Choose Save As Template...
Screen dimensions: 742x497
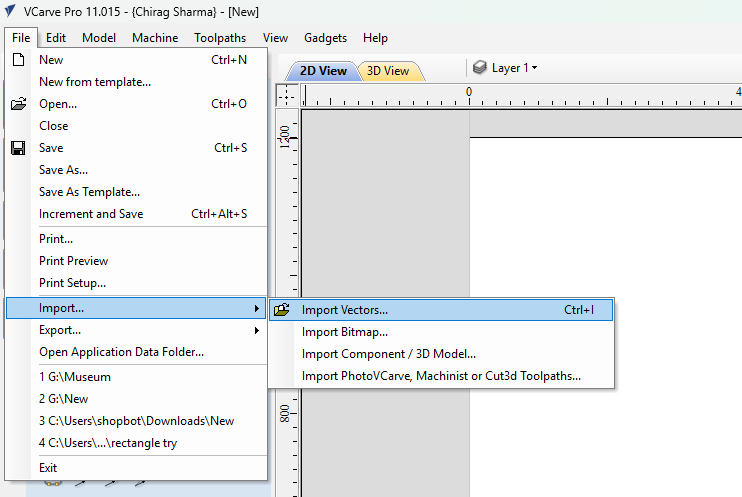click(136, 192)
